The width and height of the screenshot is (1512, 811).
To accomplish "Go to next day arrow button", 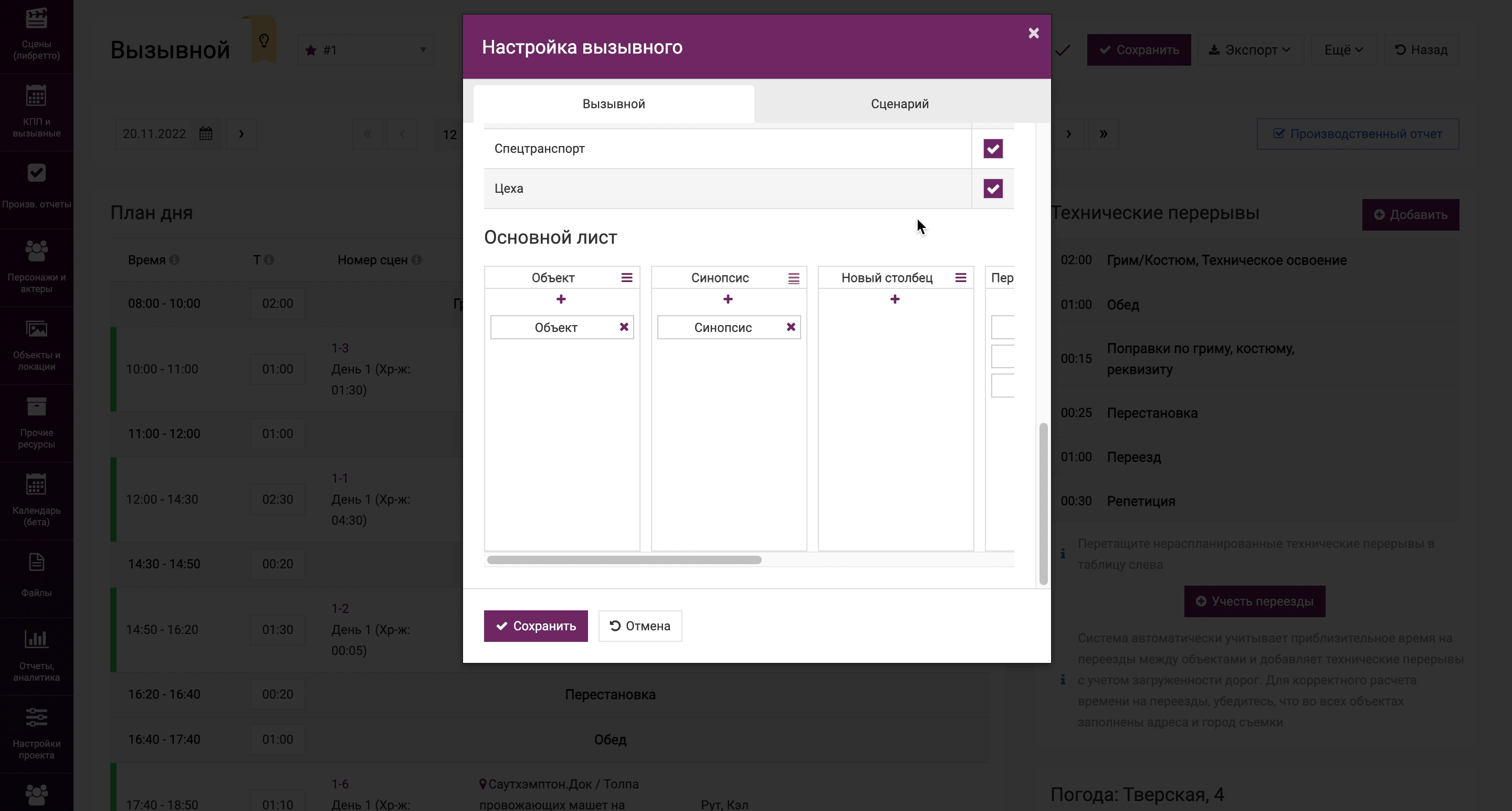I will [241, 134].
